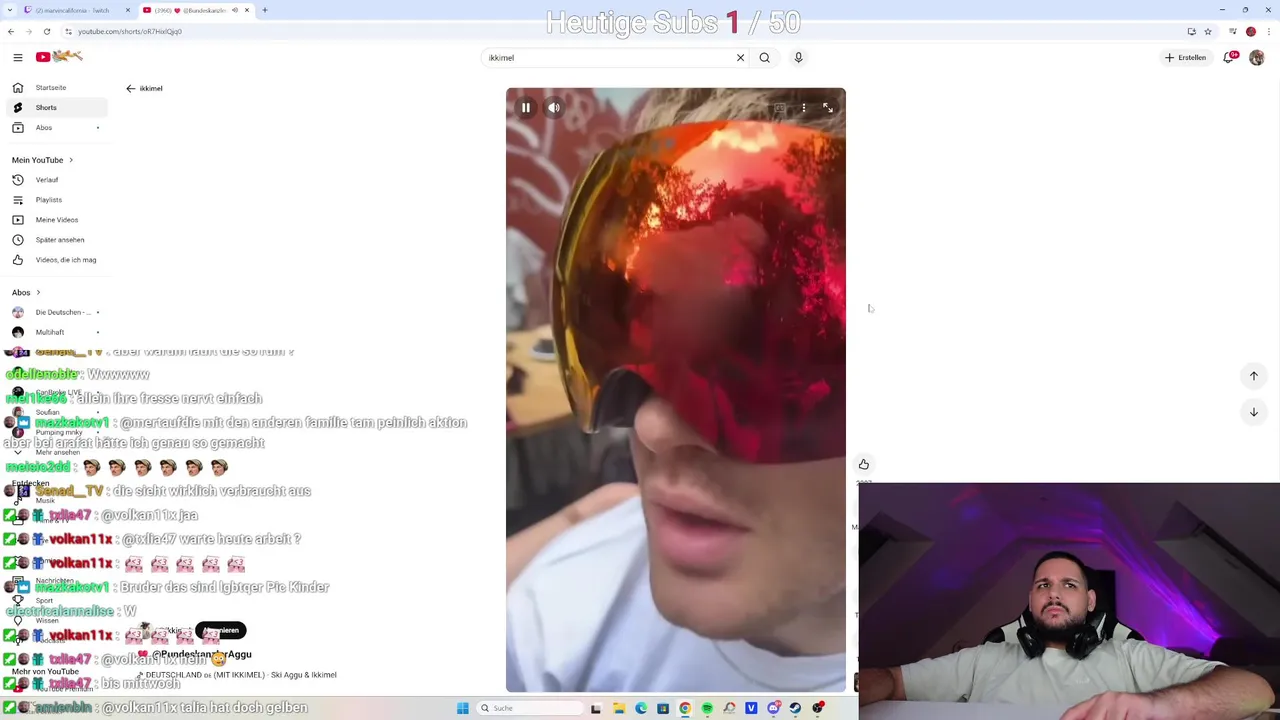Open a new browser tab
1280x720 pixels.
pos(265,10)
